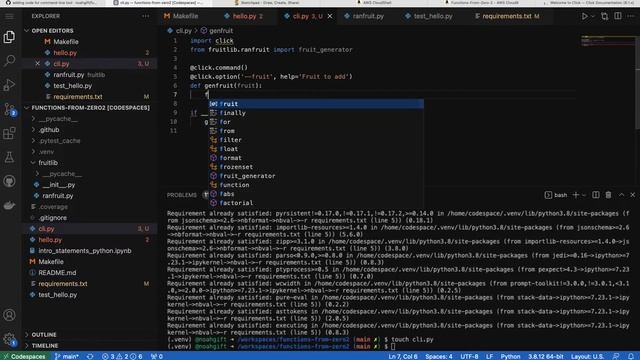
Task: Open Source Control view with badge
Action: click(9, 109)
